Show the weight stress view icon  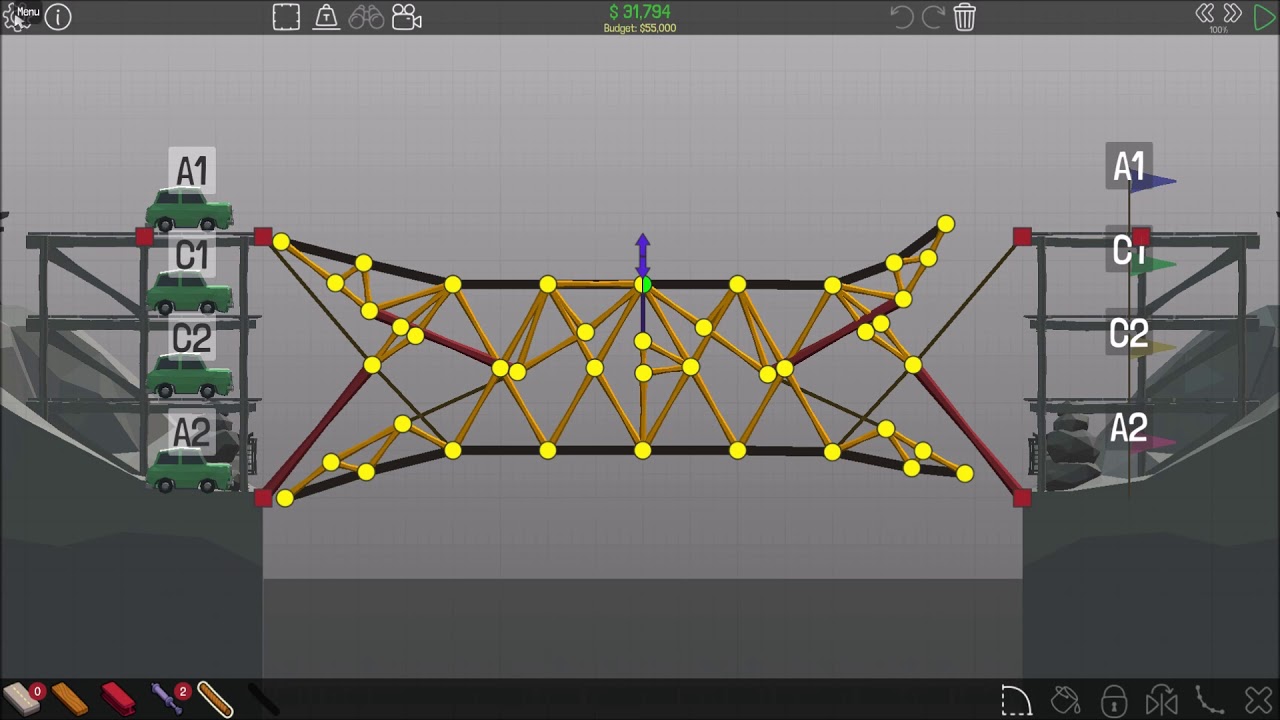pos(326,17)
